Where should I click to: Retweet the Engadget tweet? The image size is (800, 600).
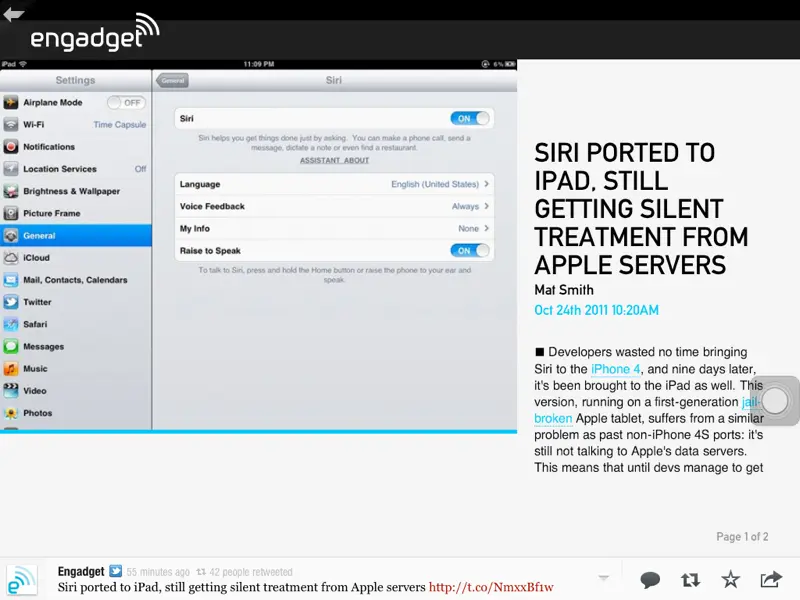pyautogui.click(x=690, y=579)
